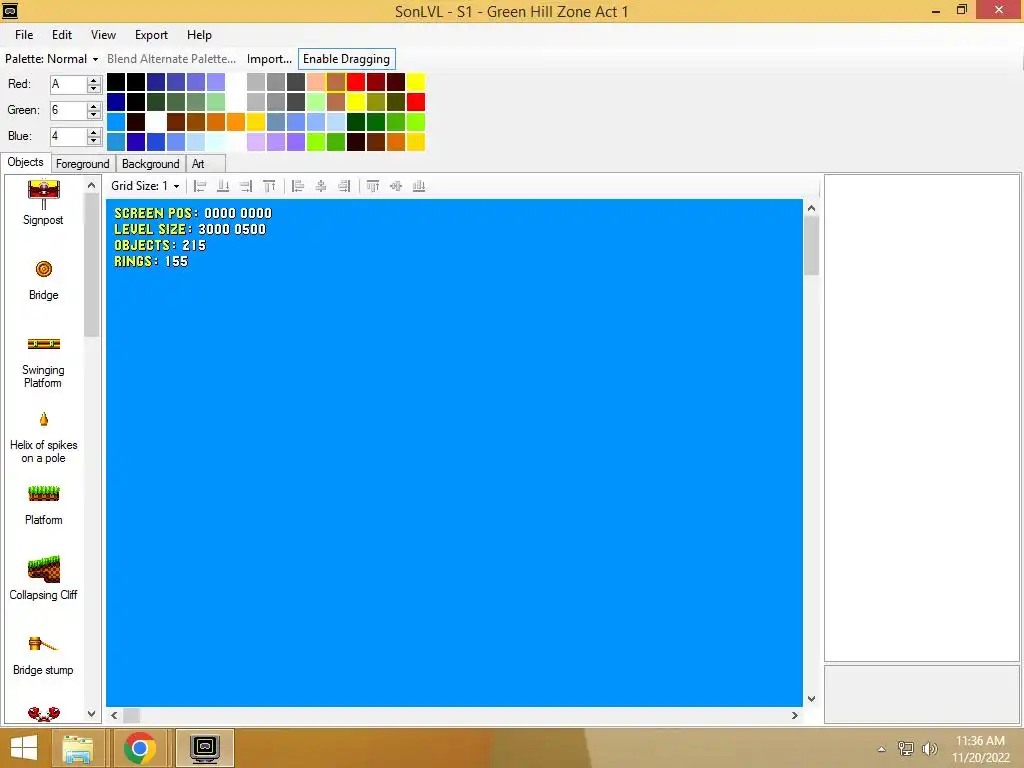
Task: Click the Green value input field
Action: 69,110
